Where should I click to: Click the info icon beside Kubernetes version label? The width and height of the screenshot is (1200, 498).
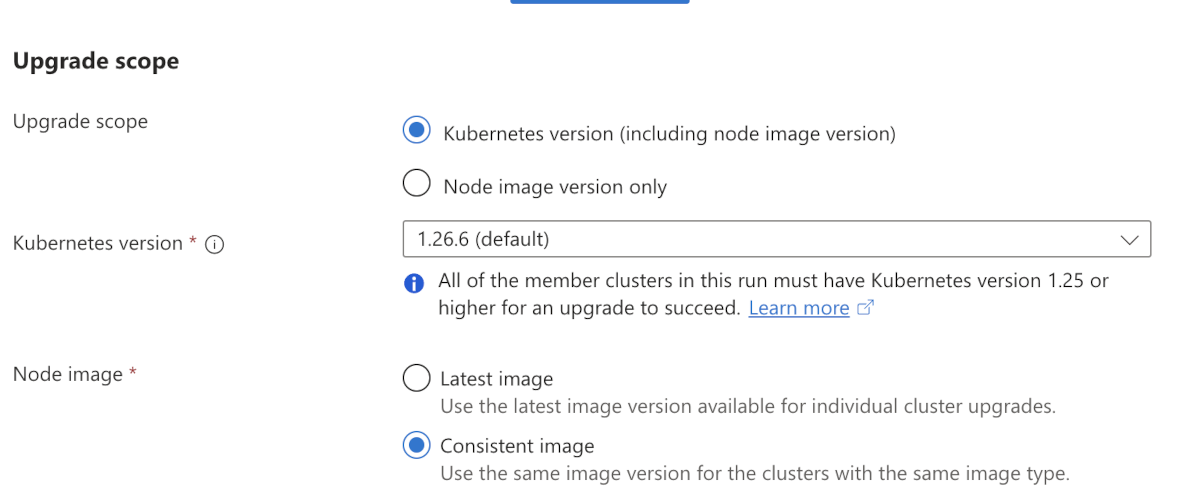(213, 244)
